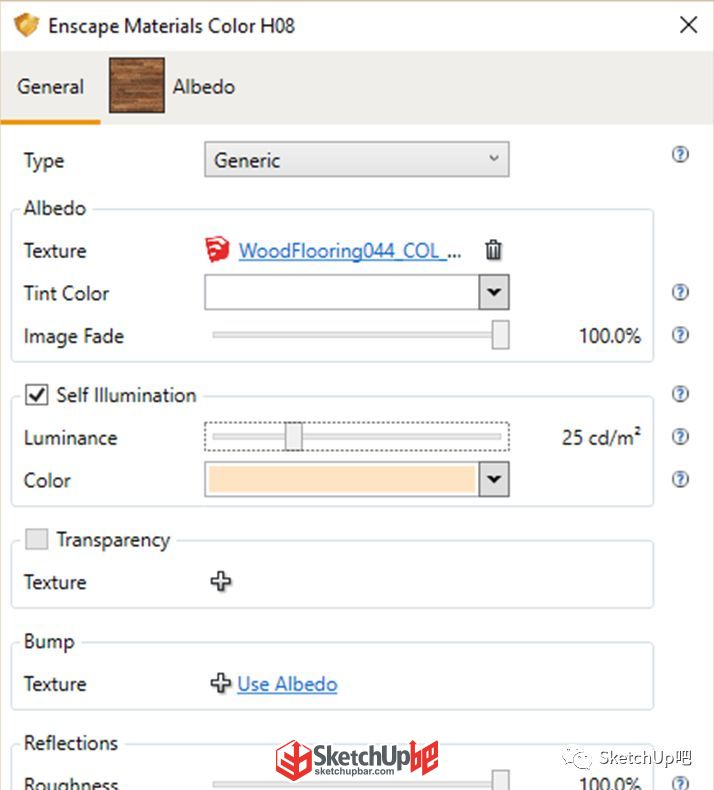Viewport: 714px width, 790px height.
Task: Enable the Transparency checkbox
Action: (x=37, y=539)
